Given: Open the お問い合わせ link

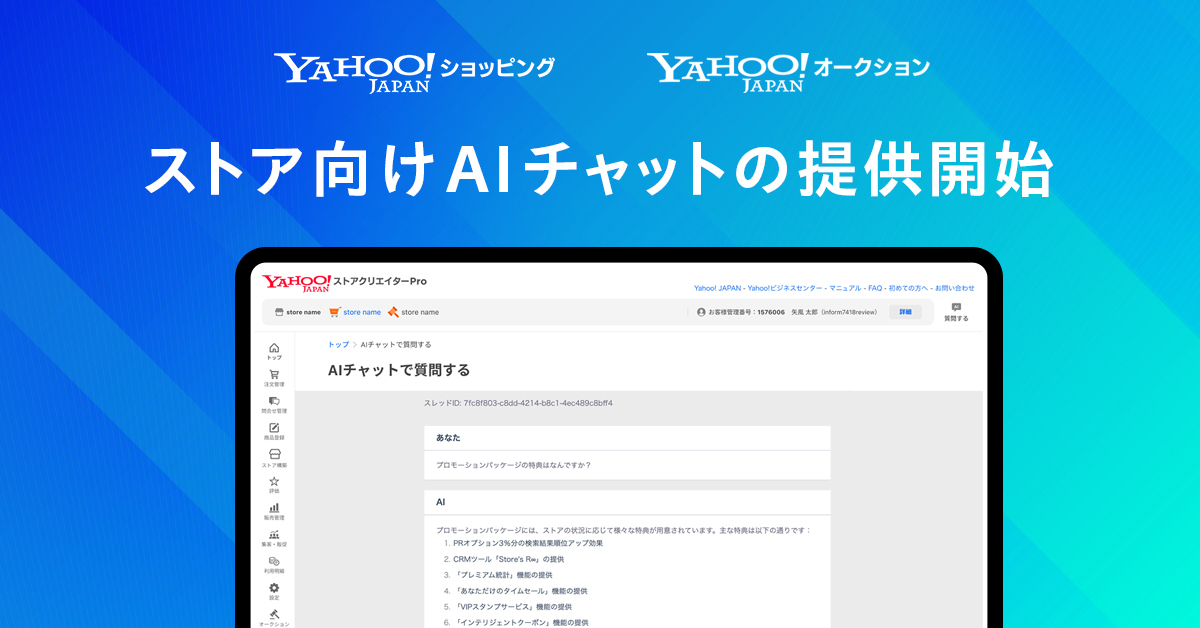Looking at the screenshot, I should click(x=955, y=288).
